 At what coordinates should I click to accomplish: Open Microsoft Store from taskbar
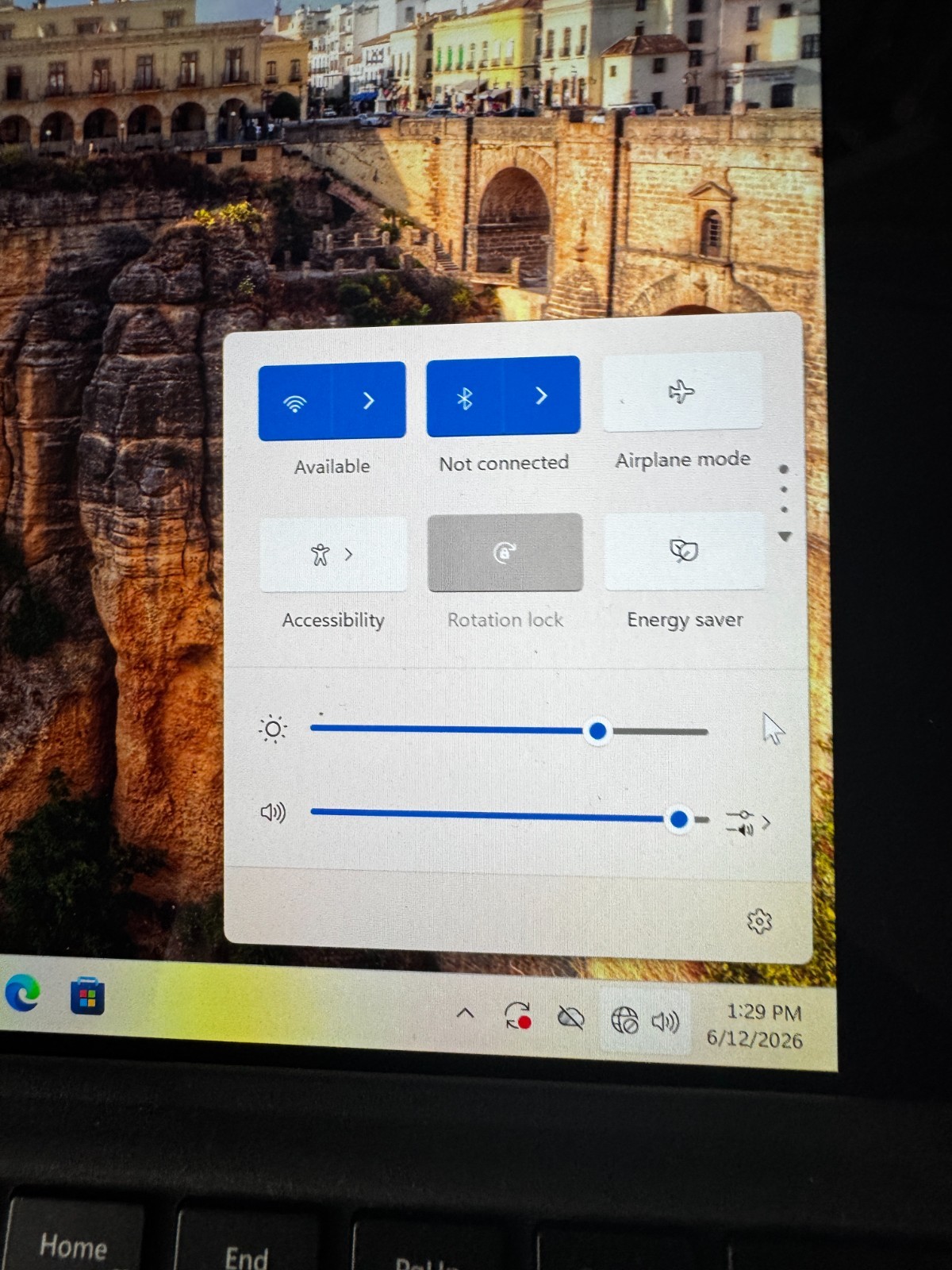[87, 997]
